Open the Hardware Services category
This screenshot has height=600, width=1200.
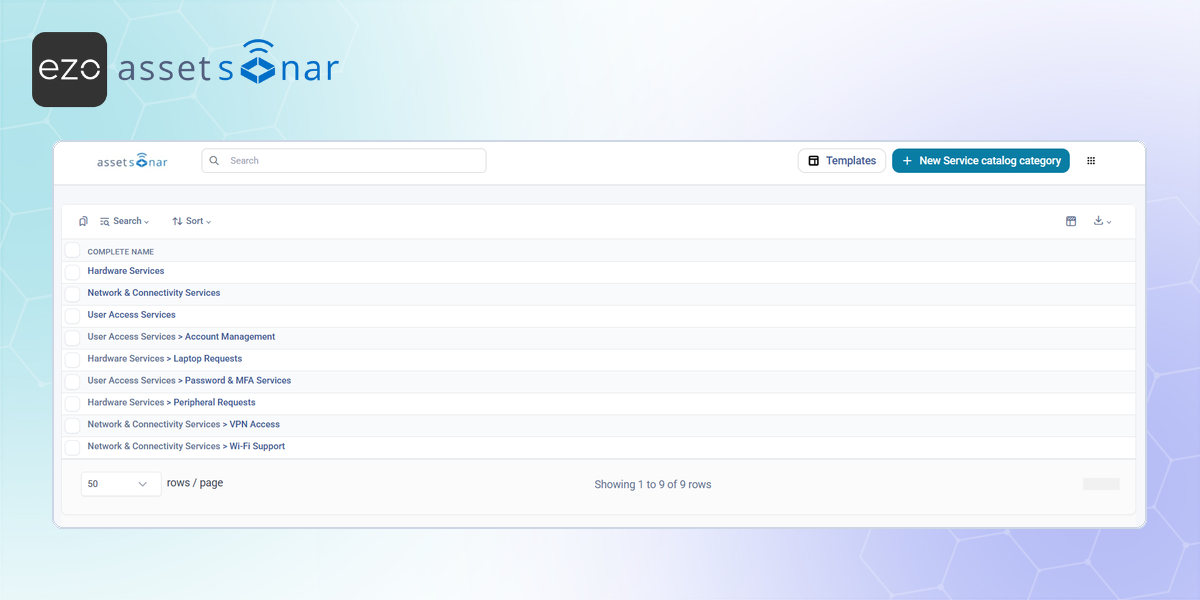(x=126, y=271)
